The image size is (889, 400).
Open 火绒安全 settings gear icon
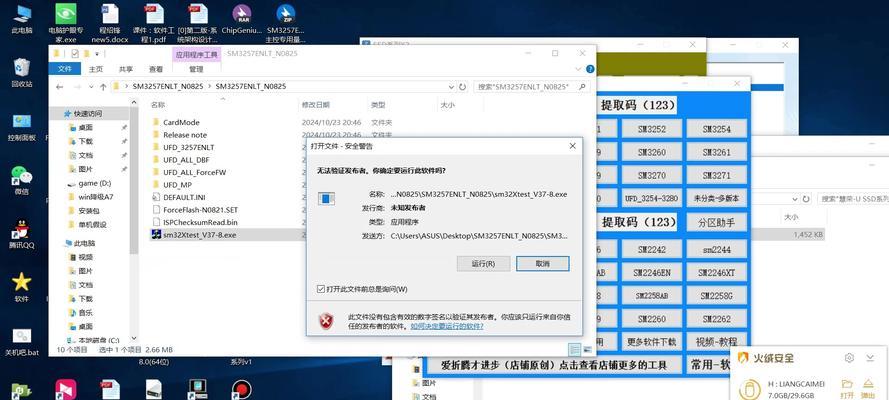pos(849,358)
